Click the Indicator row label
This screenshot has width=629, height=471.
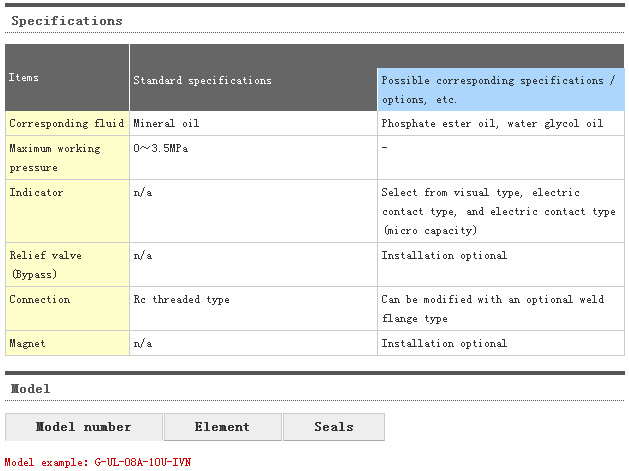pos(36,193)
